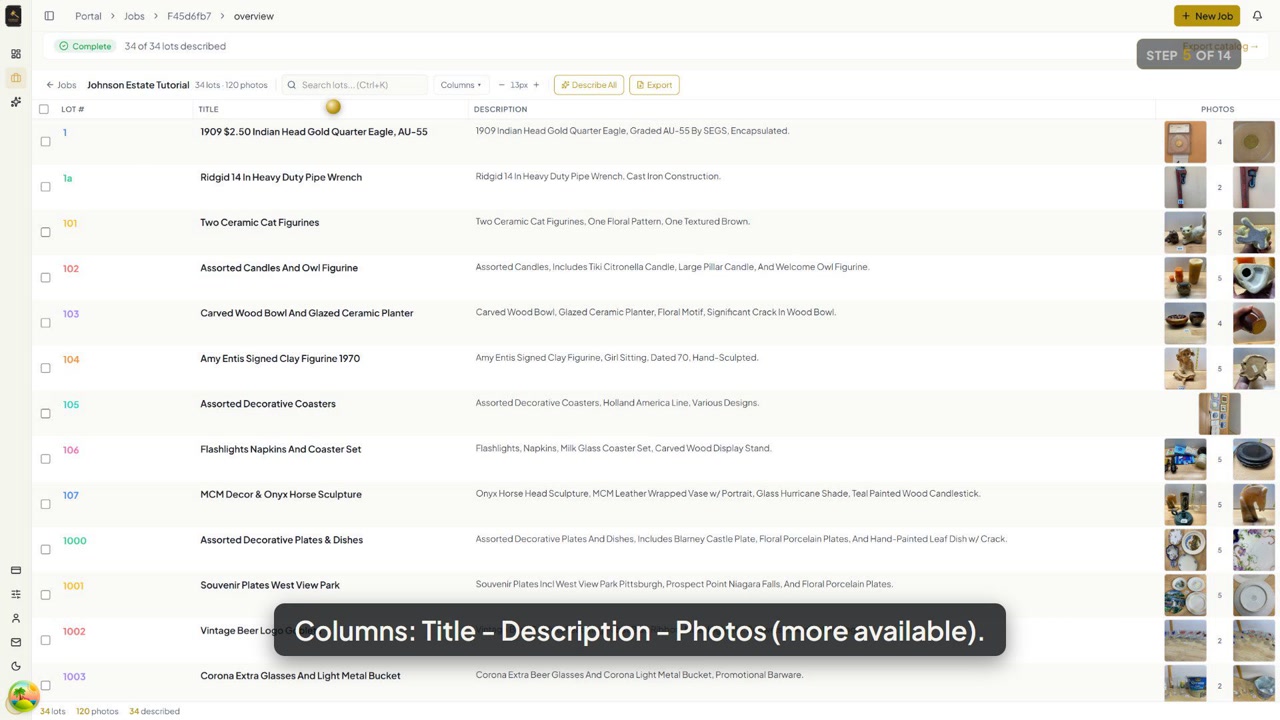1280x720 pixels.
Task: Click the search magnifier icon
Action: pos(292,85)
